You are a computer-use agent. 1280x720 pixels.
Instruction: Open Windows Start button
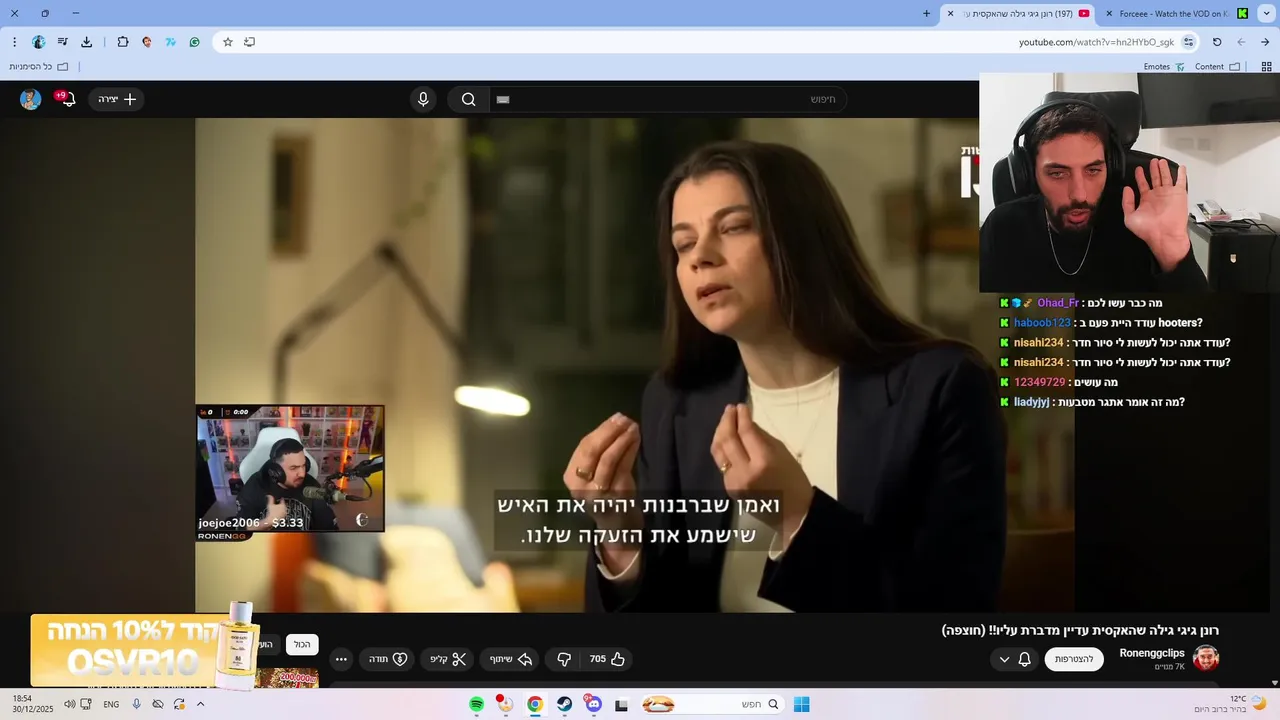click(x=801, y=704)
